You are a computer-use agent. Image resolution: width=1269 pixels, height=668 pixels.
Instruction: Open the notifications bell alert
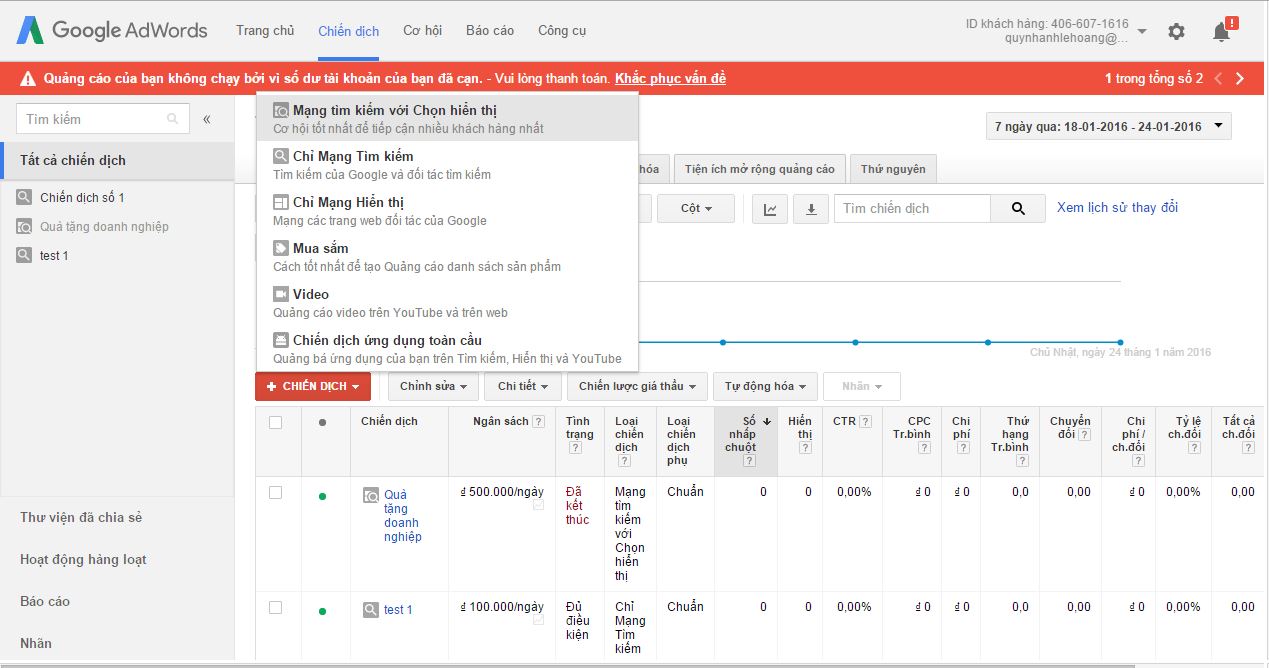tap(1220, 31)
